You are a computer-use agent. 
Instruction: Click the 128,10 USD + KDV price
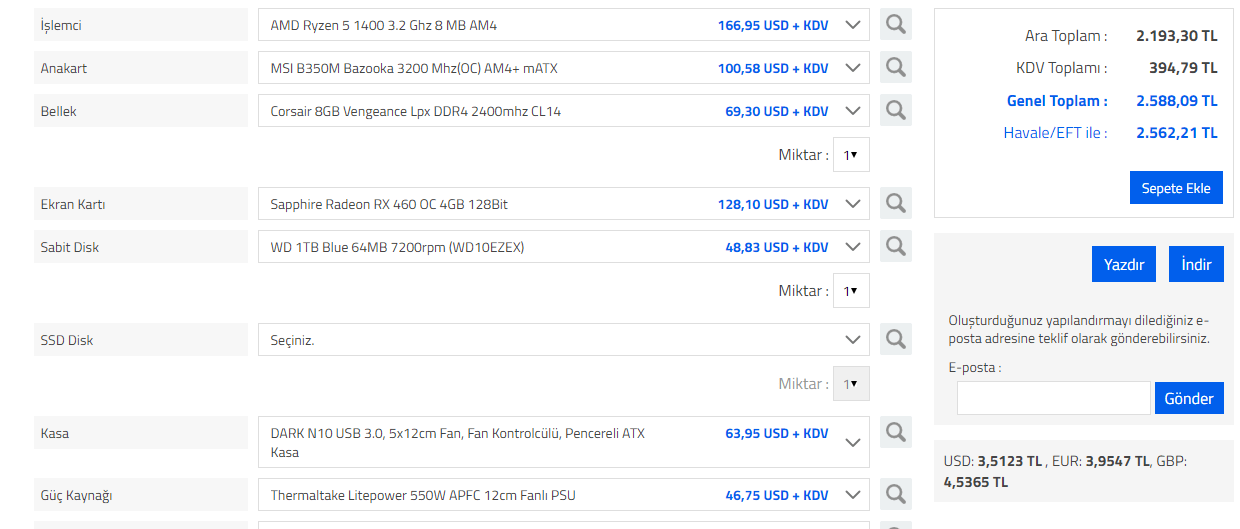click(x=773, y=204)
